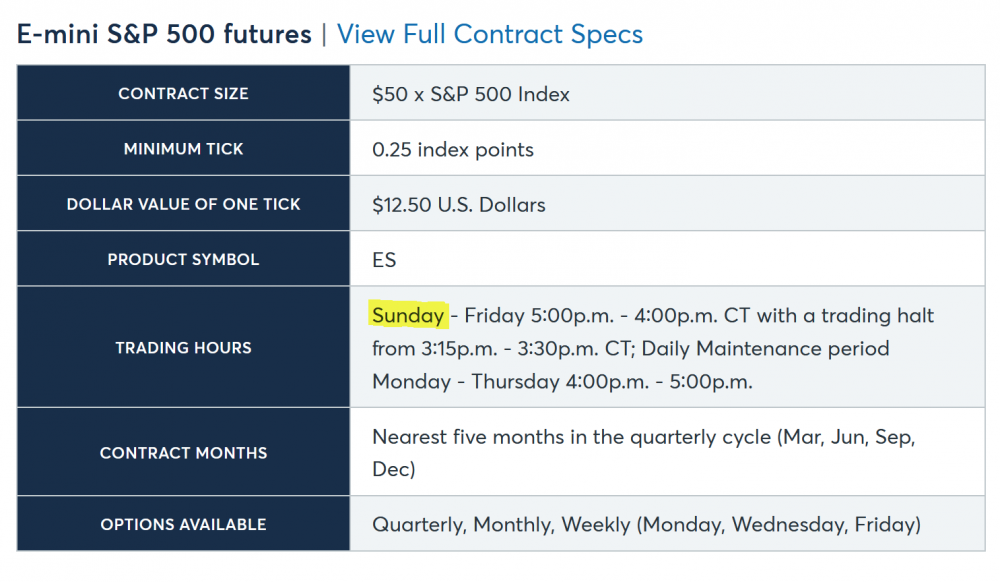
Task: Select the Options Available header cell
Action: tap(183, 524)
